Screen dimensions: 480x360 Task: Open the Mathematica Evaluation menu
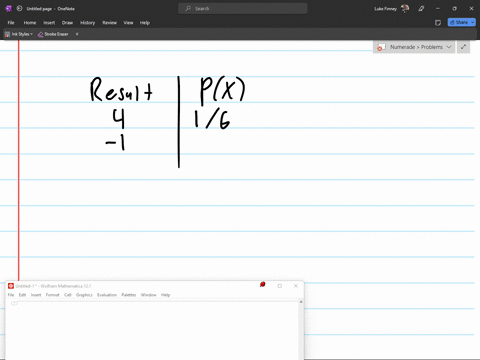pyautogui.click(x=107, y=295)
